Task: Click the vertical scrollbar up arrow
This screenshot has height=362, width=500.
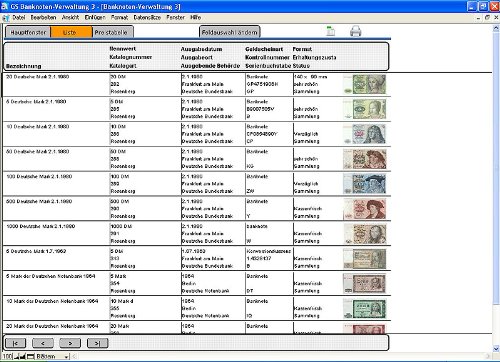Action: click(x=496, y=29)
